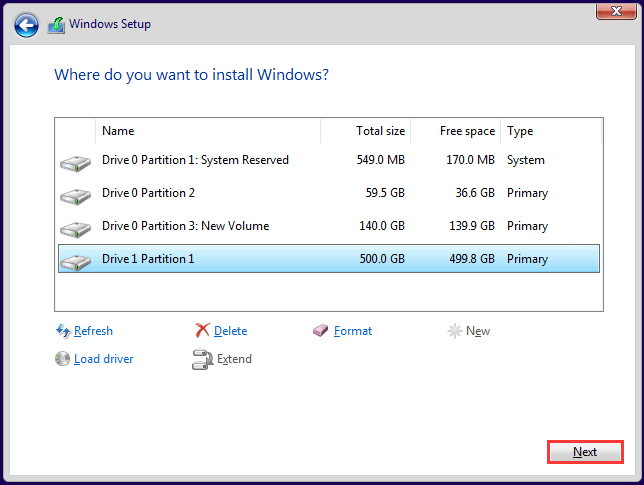This screenshot has width=644, height=485.
Task: Click the Refresh arrows icon
Action: click(x=63, y=331)
